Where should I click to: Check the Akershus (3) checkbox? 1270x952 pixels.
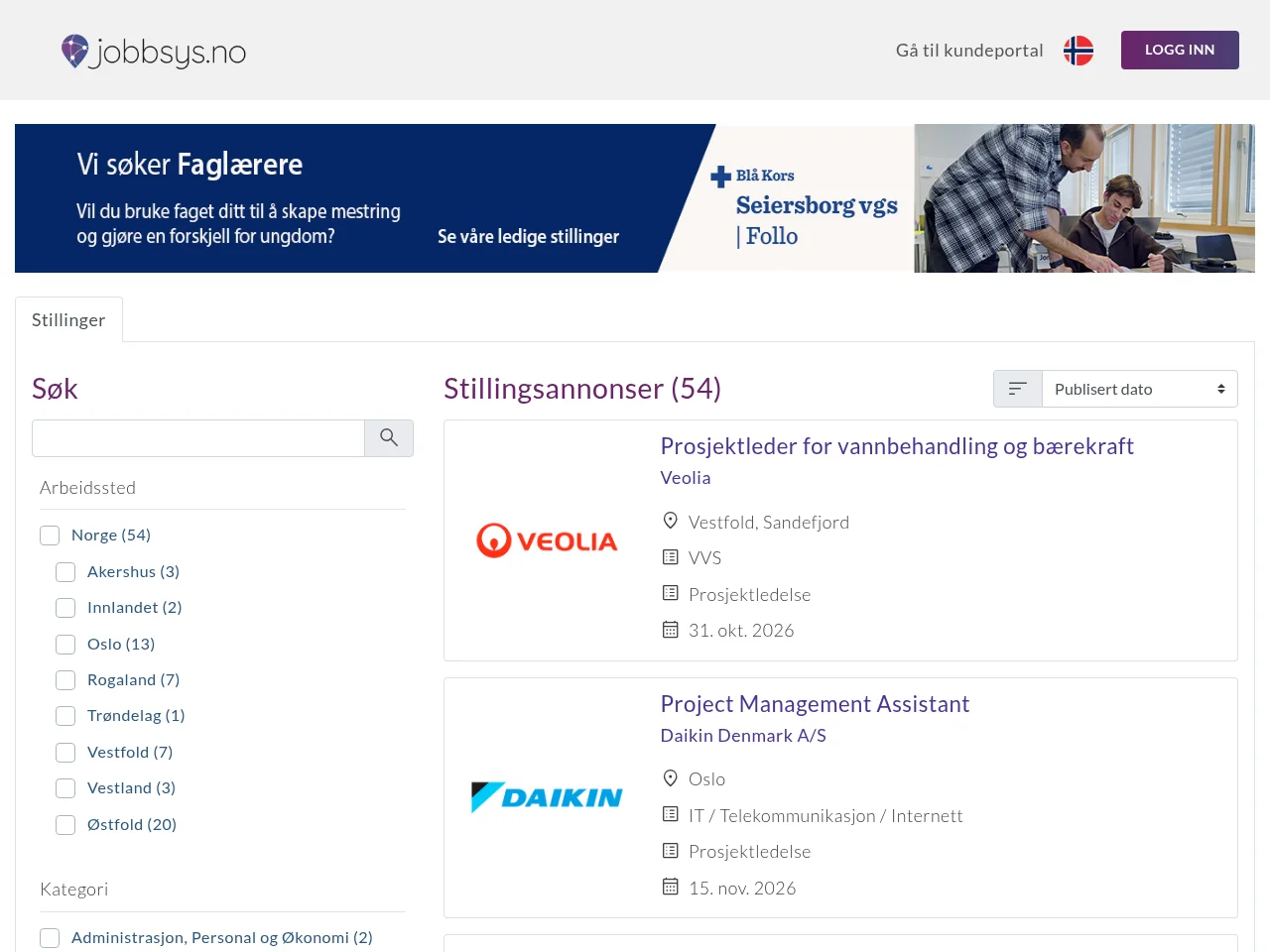coord(65,572)
